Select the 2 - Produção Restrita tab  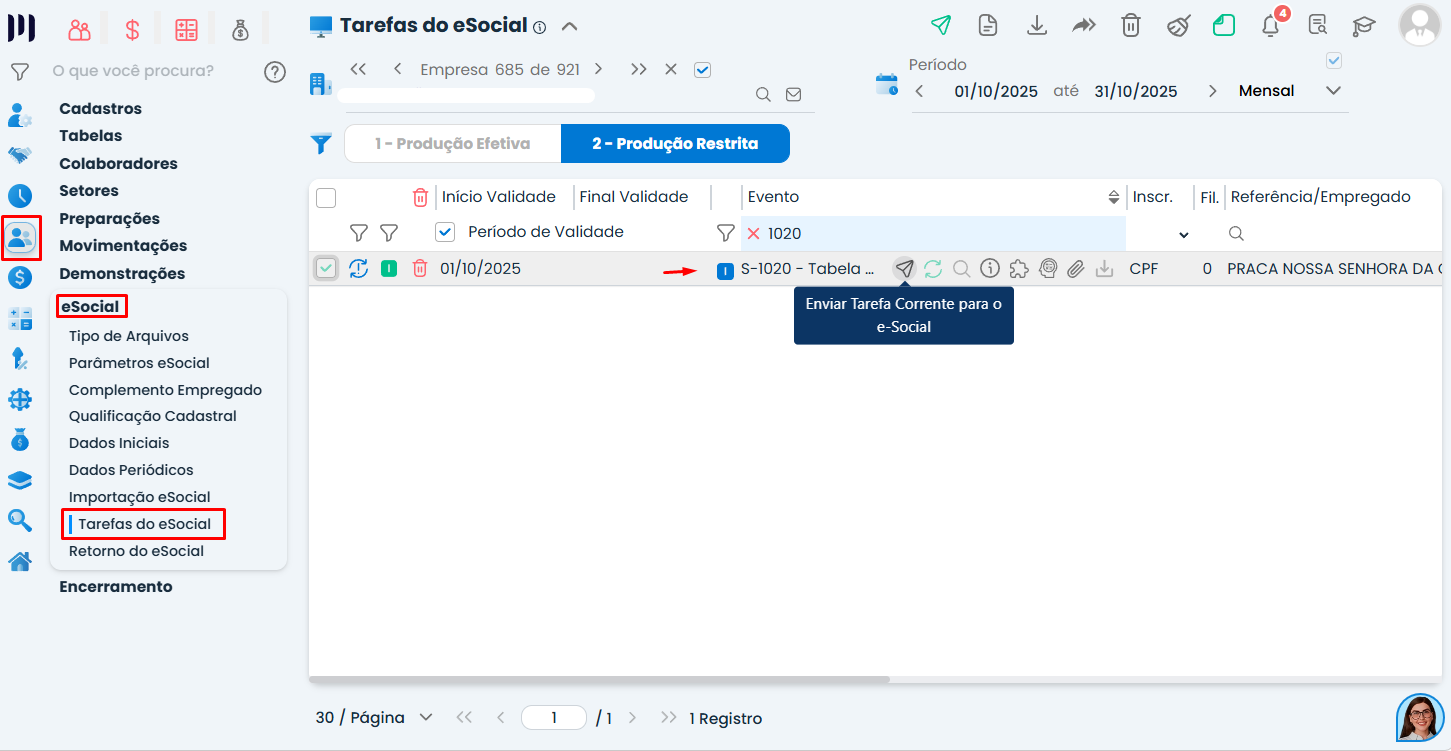(675, 144)
